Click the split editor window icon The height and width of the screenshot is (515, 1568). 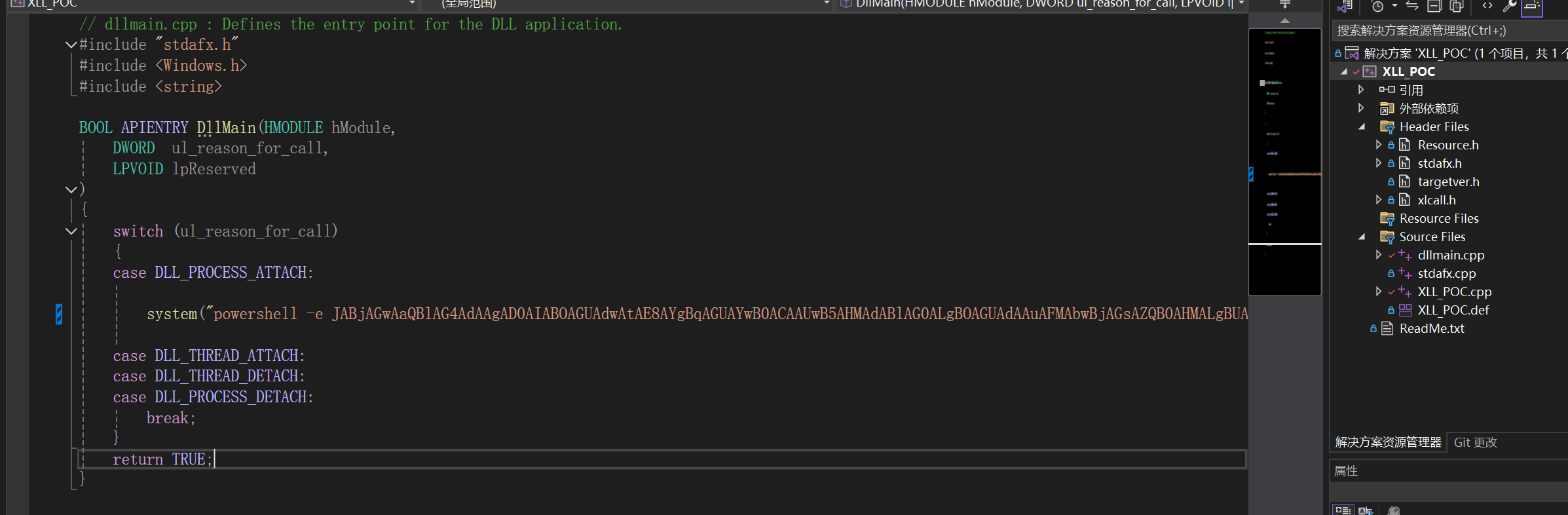[x=1285, y=5]
